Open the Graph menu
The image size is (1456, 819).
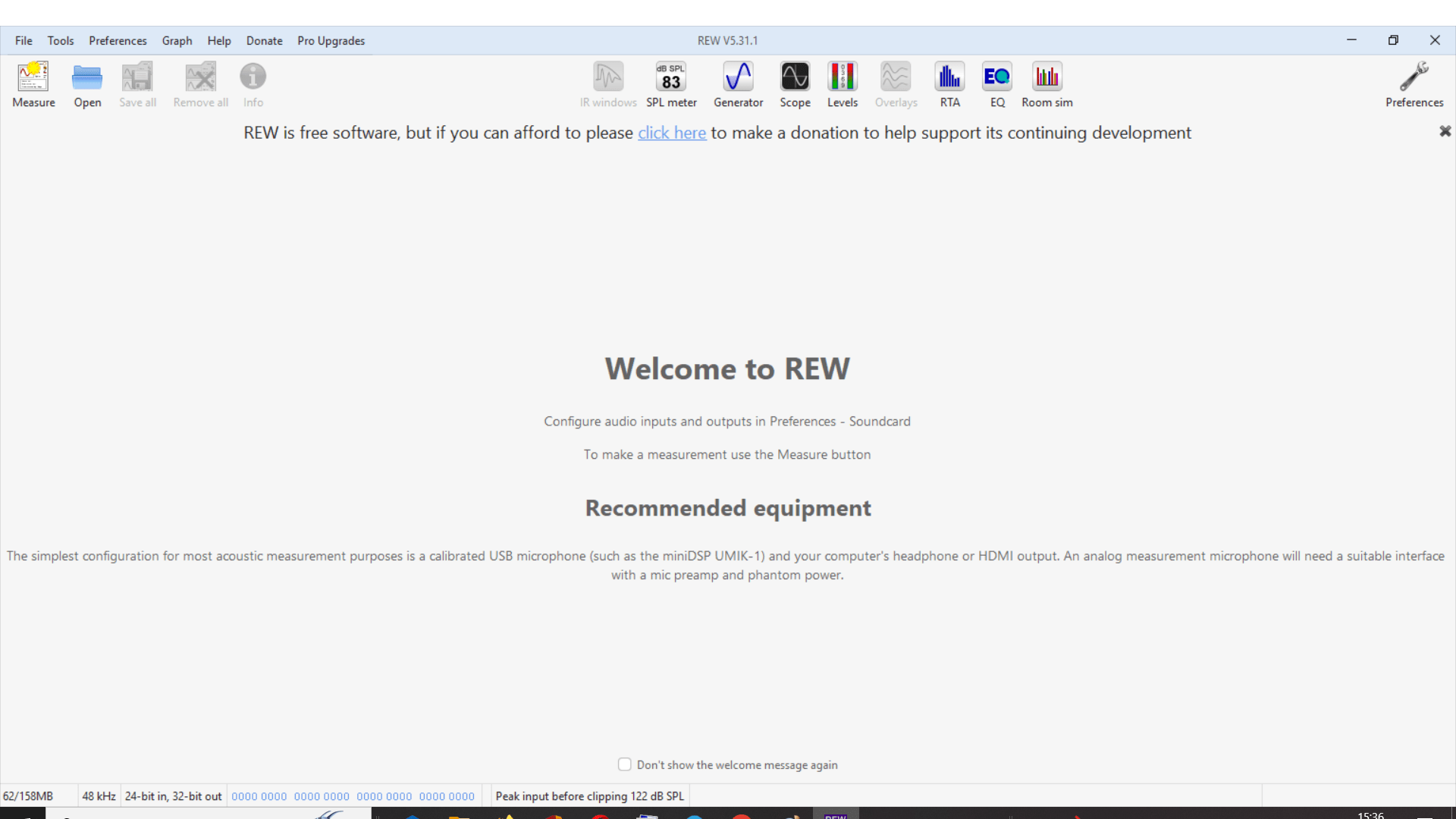[177, 41]
